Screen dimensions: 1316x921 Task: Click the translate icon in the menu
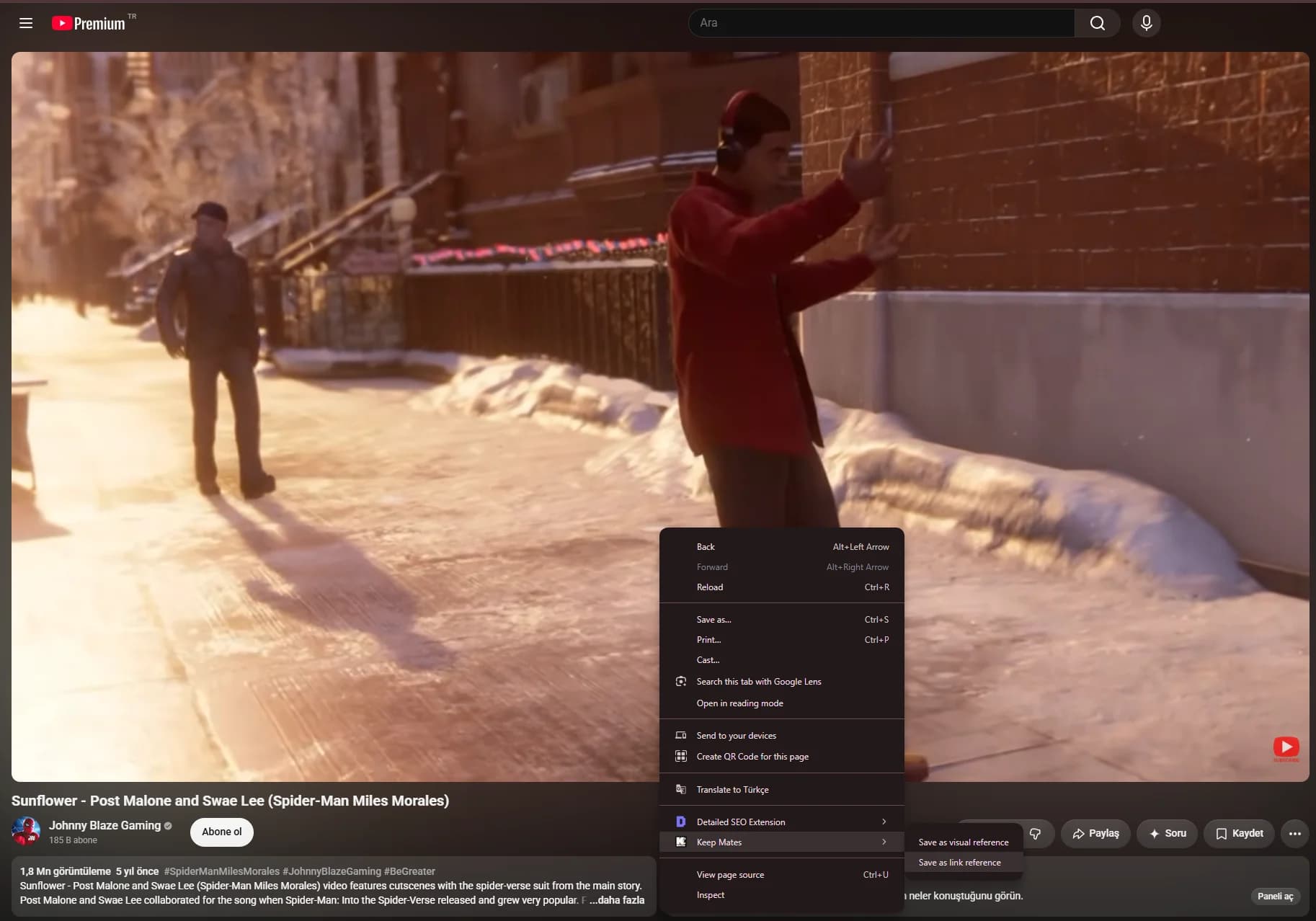point(680,789)
